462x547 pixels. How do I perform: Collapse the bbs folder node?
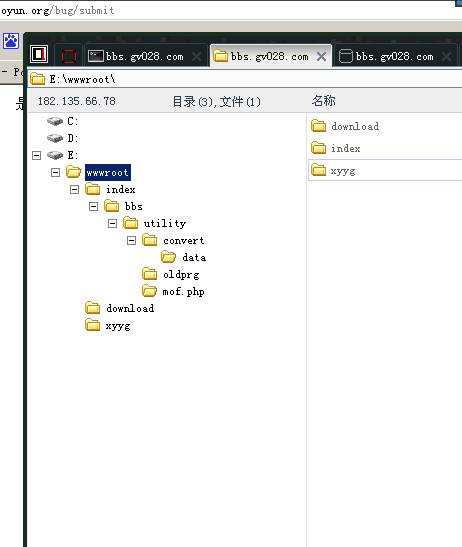[x=93, y=207]
